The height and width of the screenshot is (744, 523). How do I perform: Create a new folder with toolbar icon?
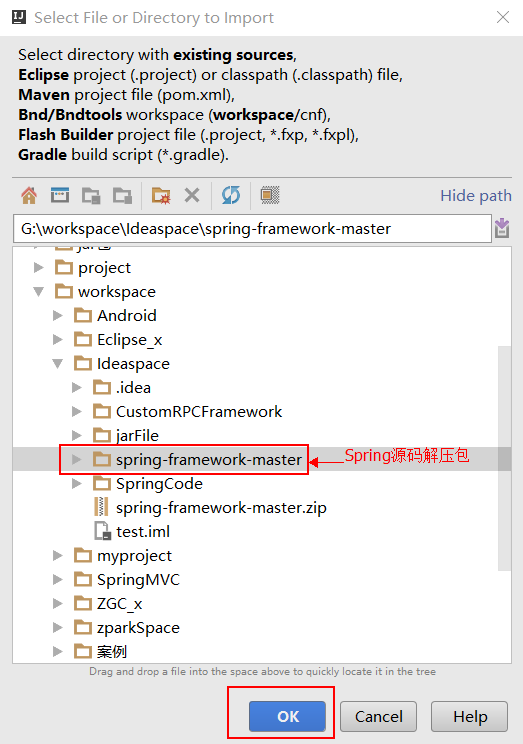(x=161, y=195)
